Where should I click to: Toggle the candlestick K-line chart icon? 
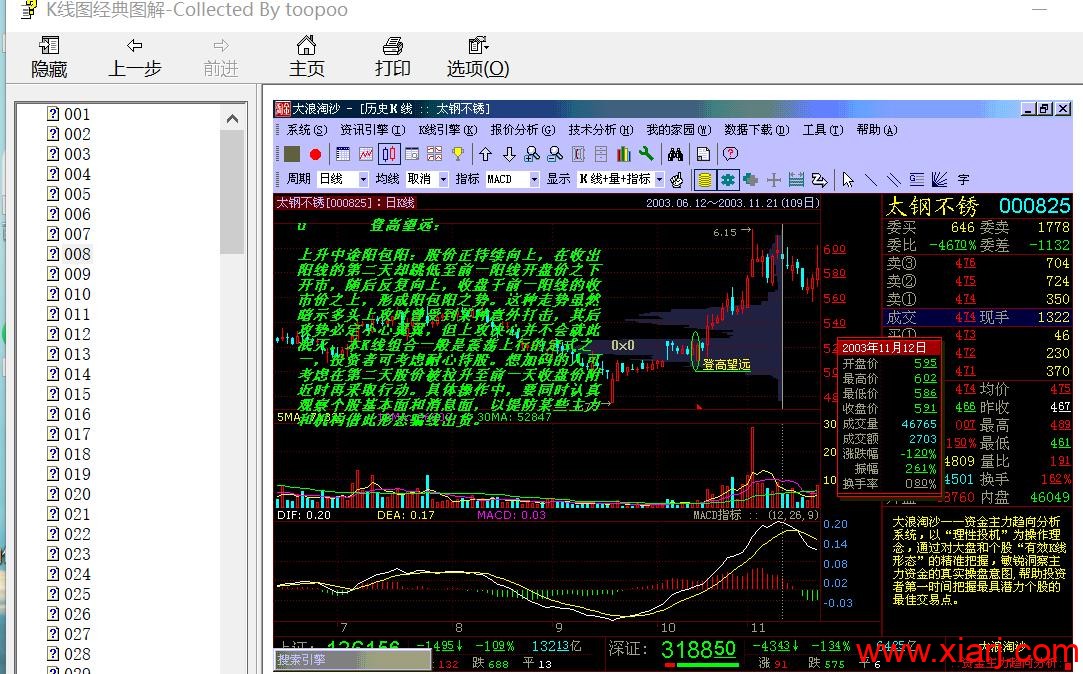click(x=389, y=154)
